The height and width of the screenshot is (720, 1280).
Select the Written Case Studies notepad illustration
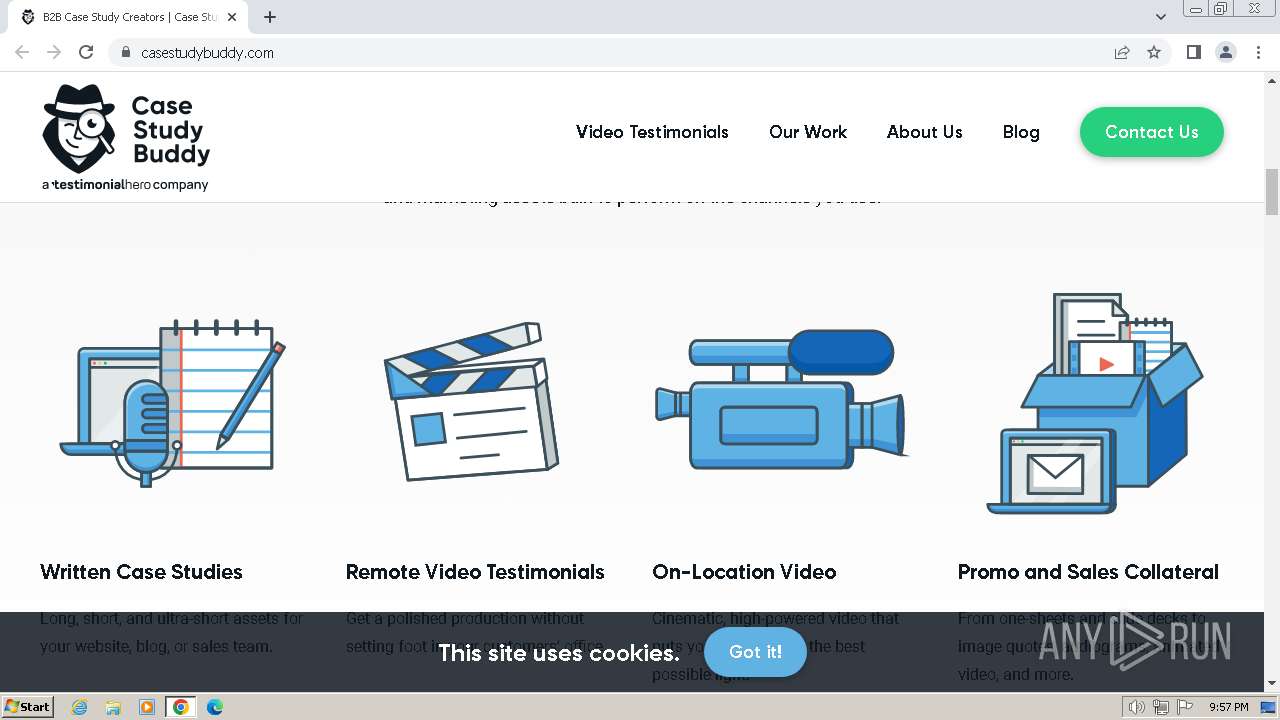(173, 402)
